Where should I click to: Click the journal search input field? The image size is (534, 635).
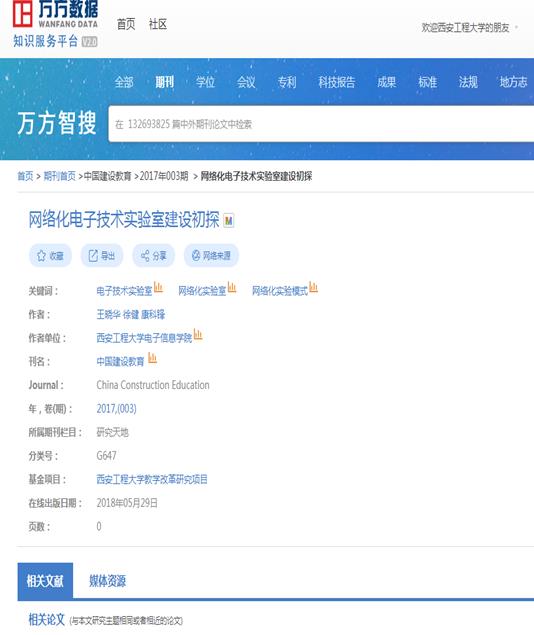321,124
